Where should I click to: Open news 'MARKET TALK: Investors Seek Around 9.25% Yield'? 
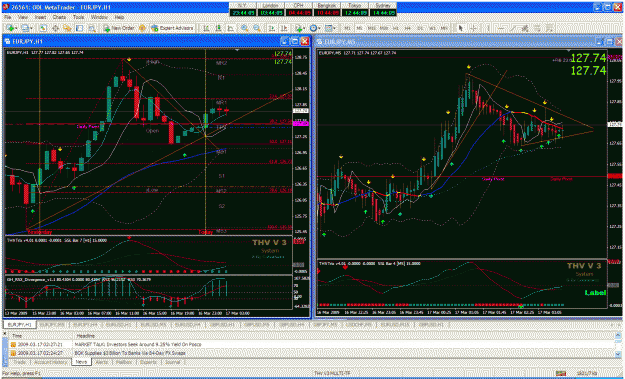point(138,344)
